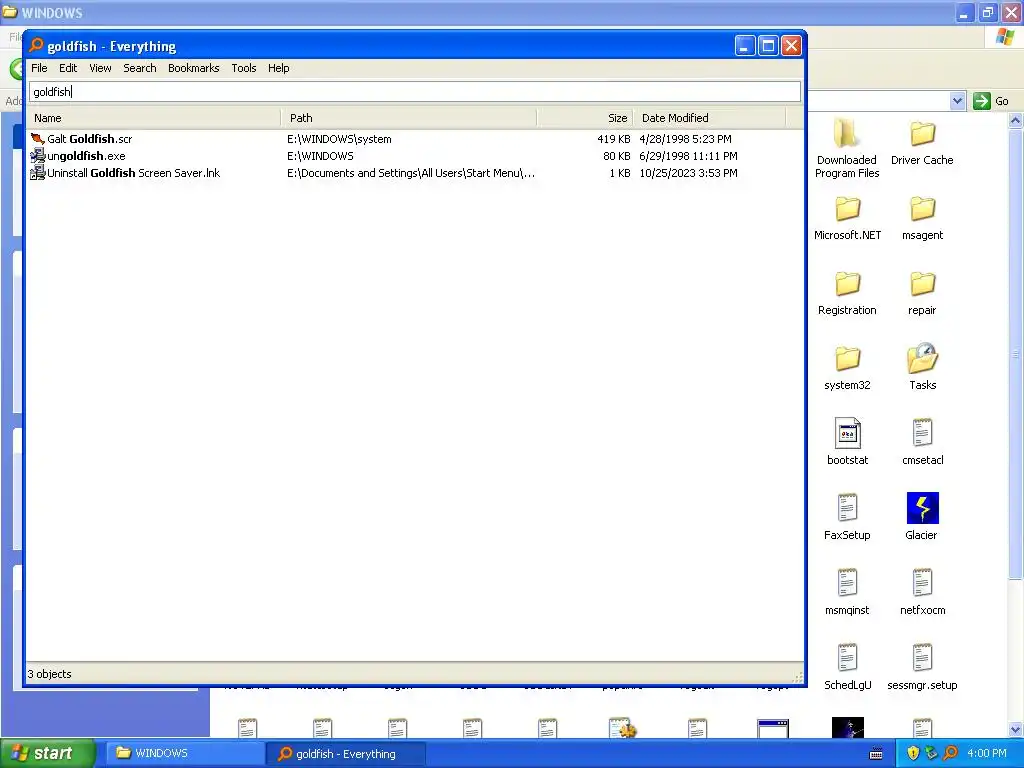Click the Explorer vertical scrollbar up arrow
1024x768 pixels.
click(x=1015, y=120)
